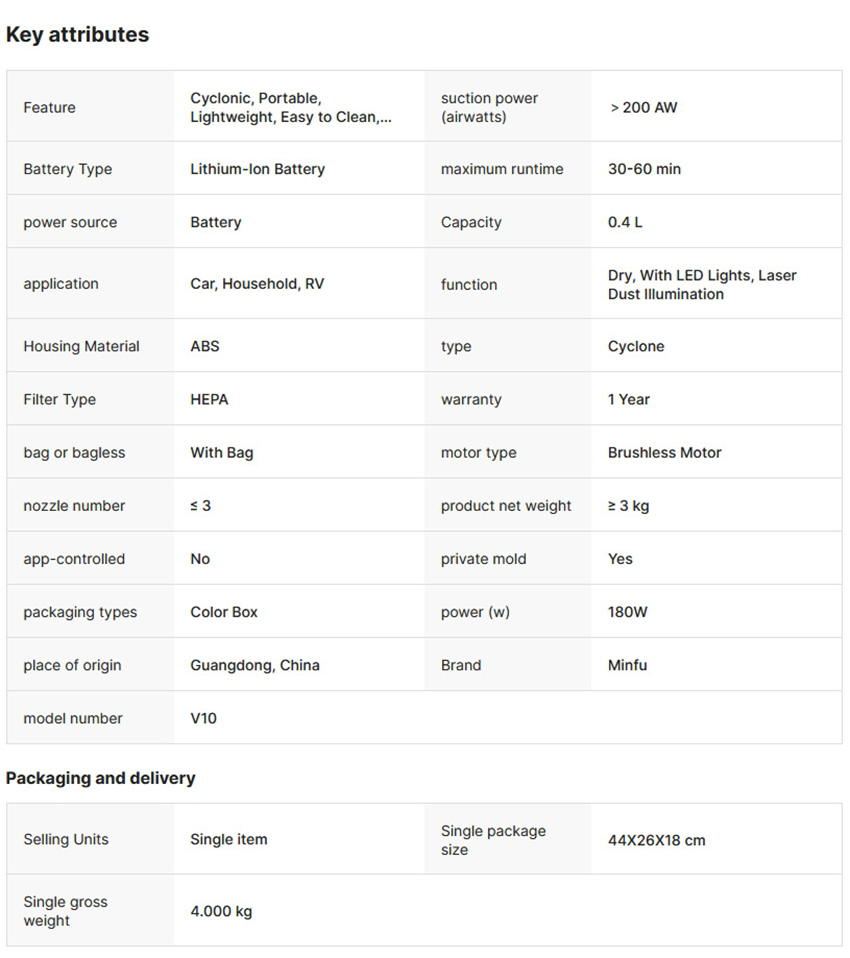Click the suction power (airwatts) label
The height and width of the screenshot is (958, 850).
[x=489, y=108]
